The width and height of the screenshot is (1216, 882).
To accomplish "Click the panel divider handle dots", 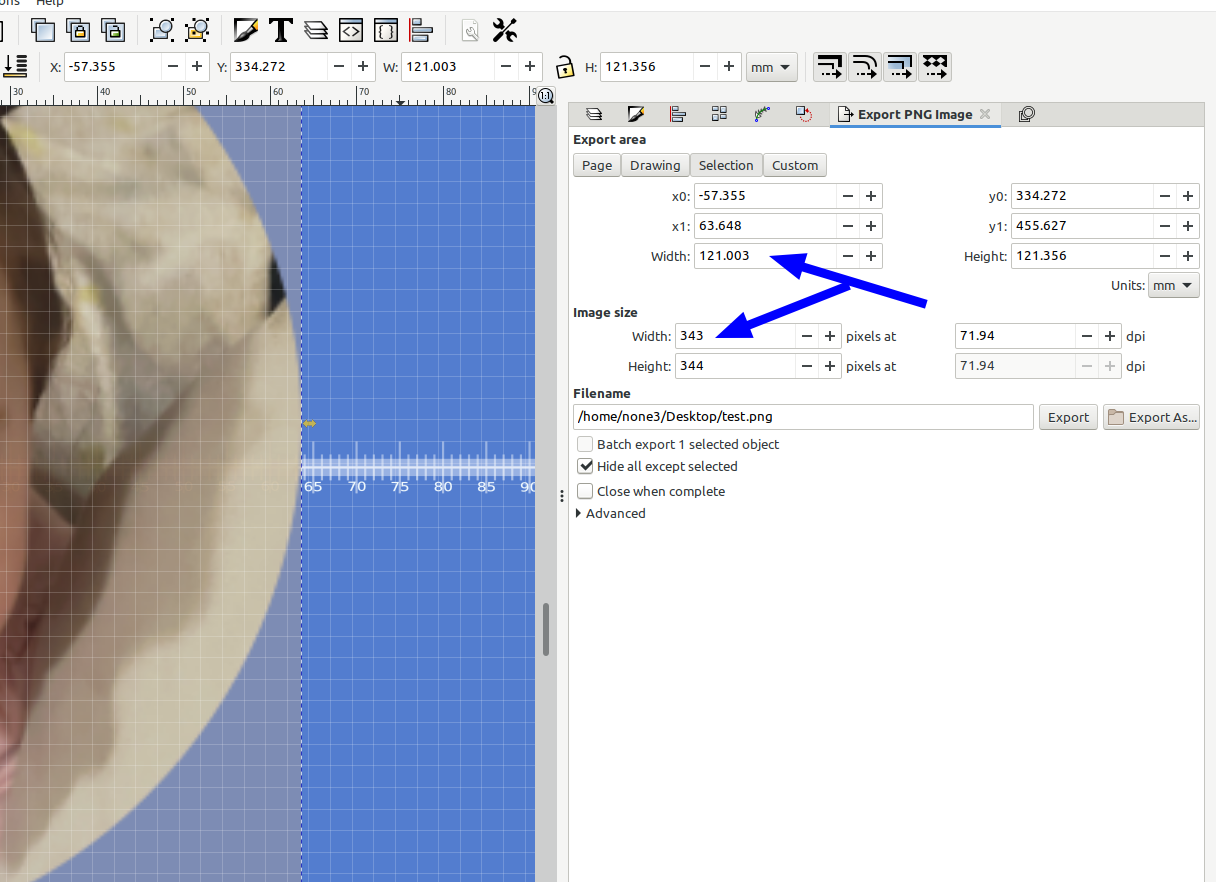I will (x=561, y=494).
